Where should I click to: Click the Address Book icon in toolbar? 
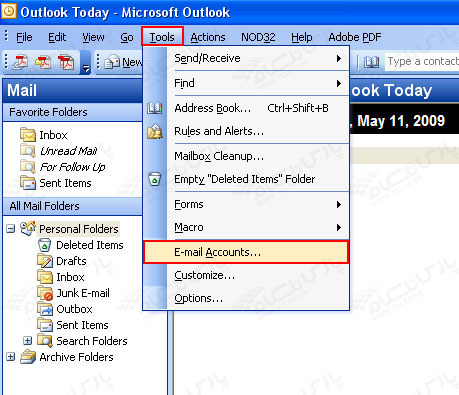pyautogui.click(x=371, y=62)
